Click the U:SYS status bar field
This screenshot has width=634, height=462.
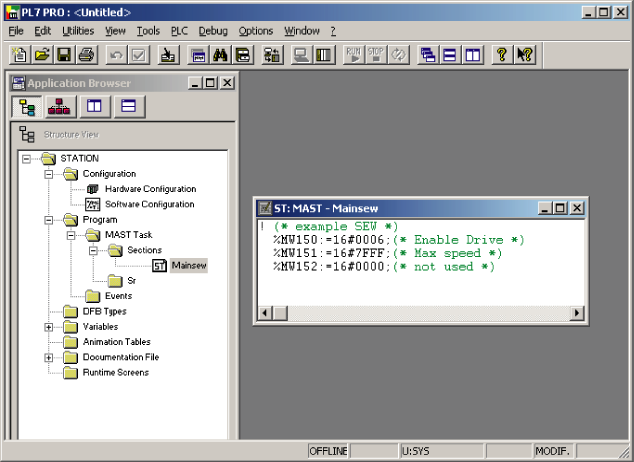[442, 451]
